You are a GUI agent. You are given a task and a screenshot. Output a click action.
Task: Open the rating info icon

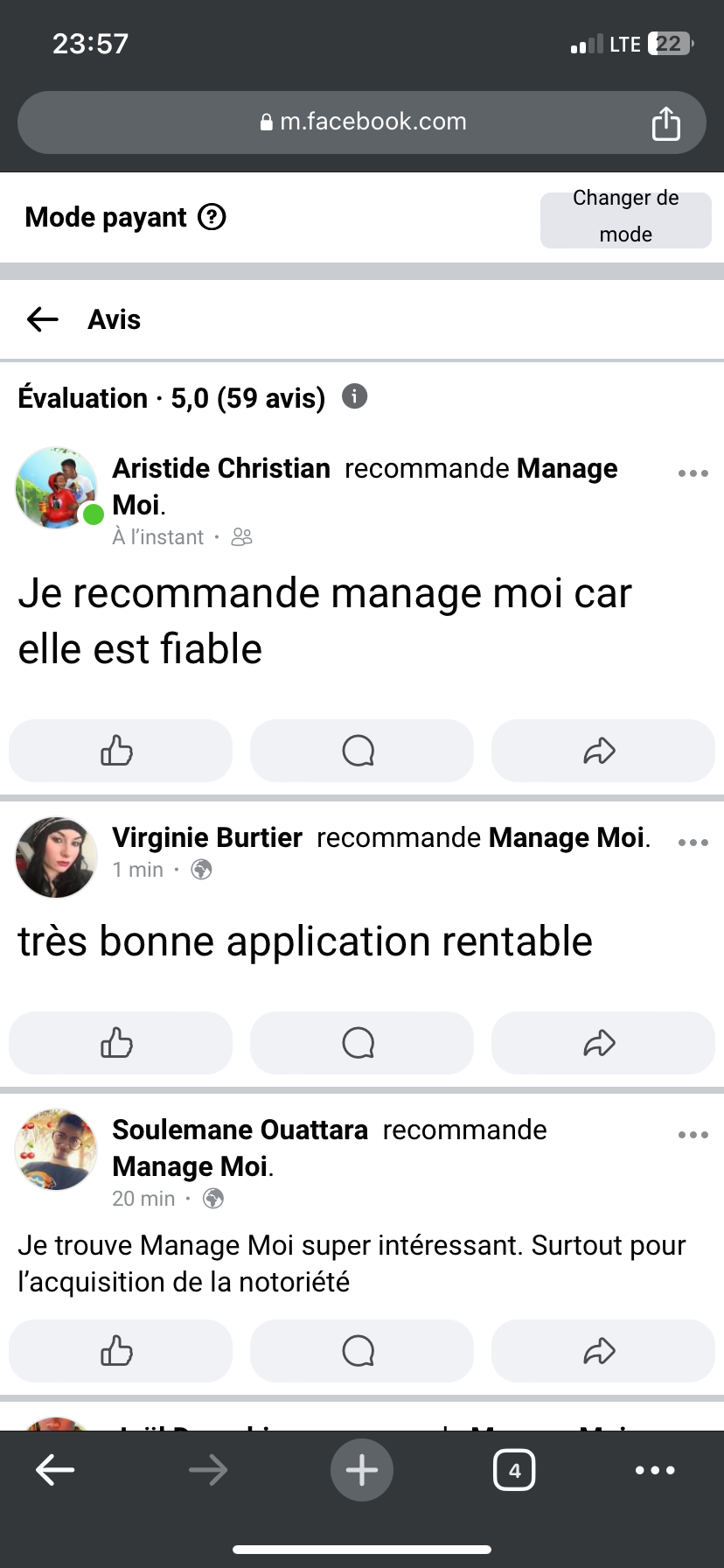[x=354, y=396]
